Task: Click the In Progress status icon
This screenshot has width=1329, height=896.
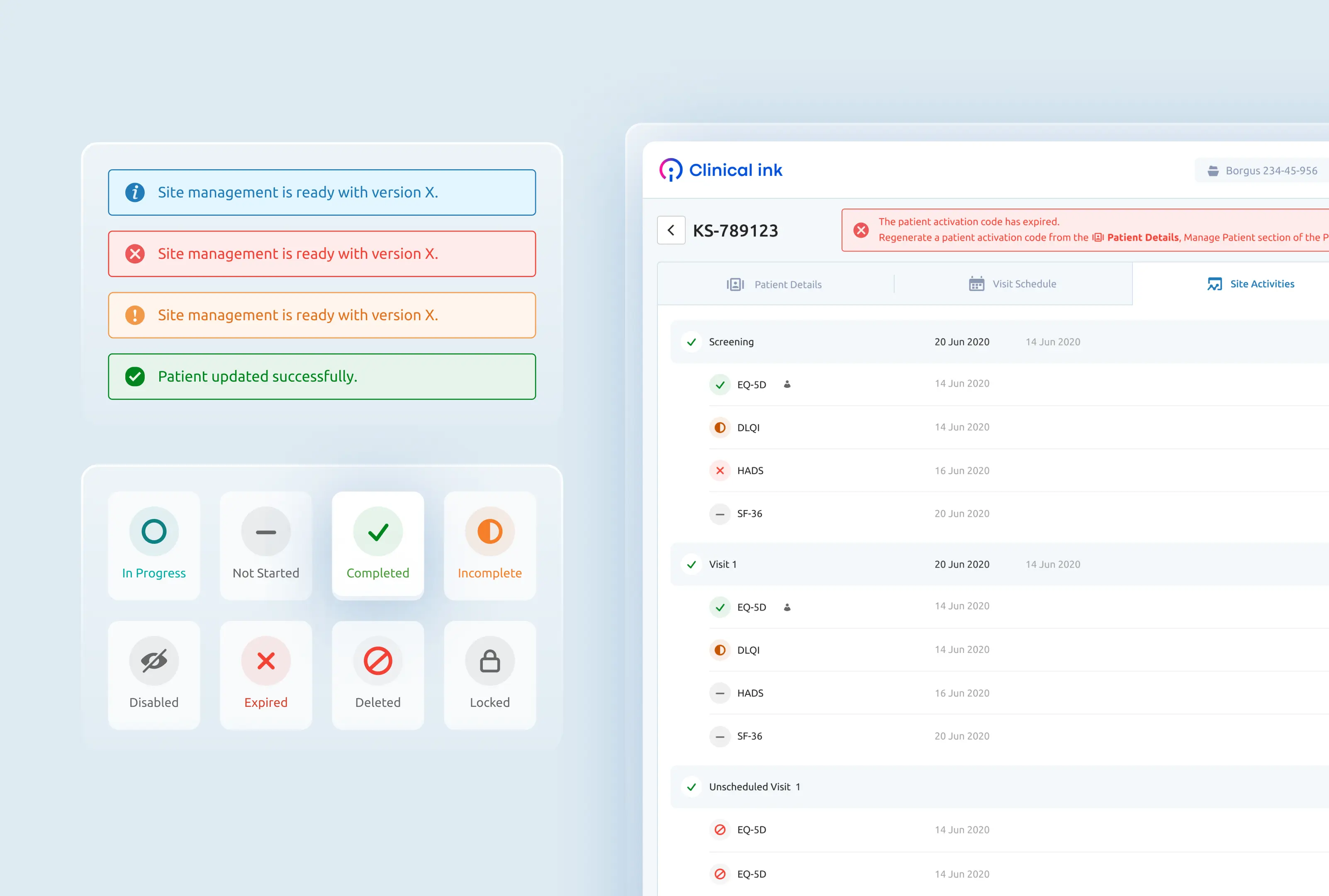Action: [153, 531]
